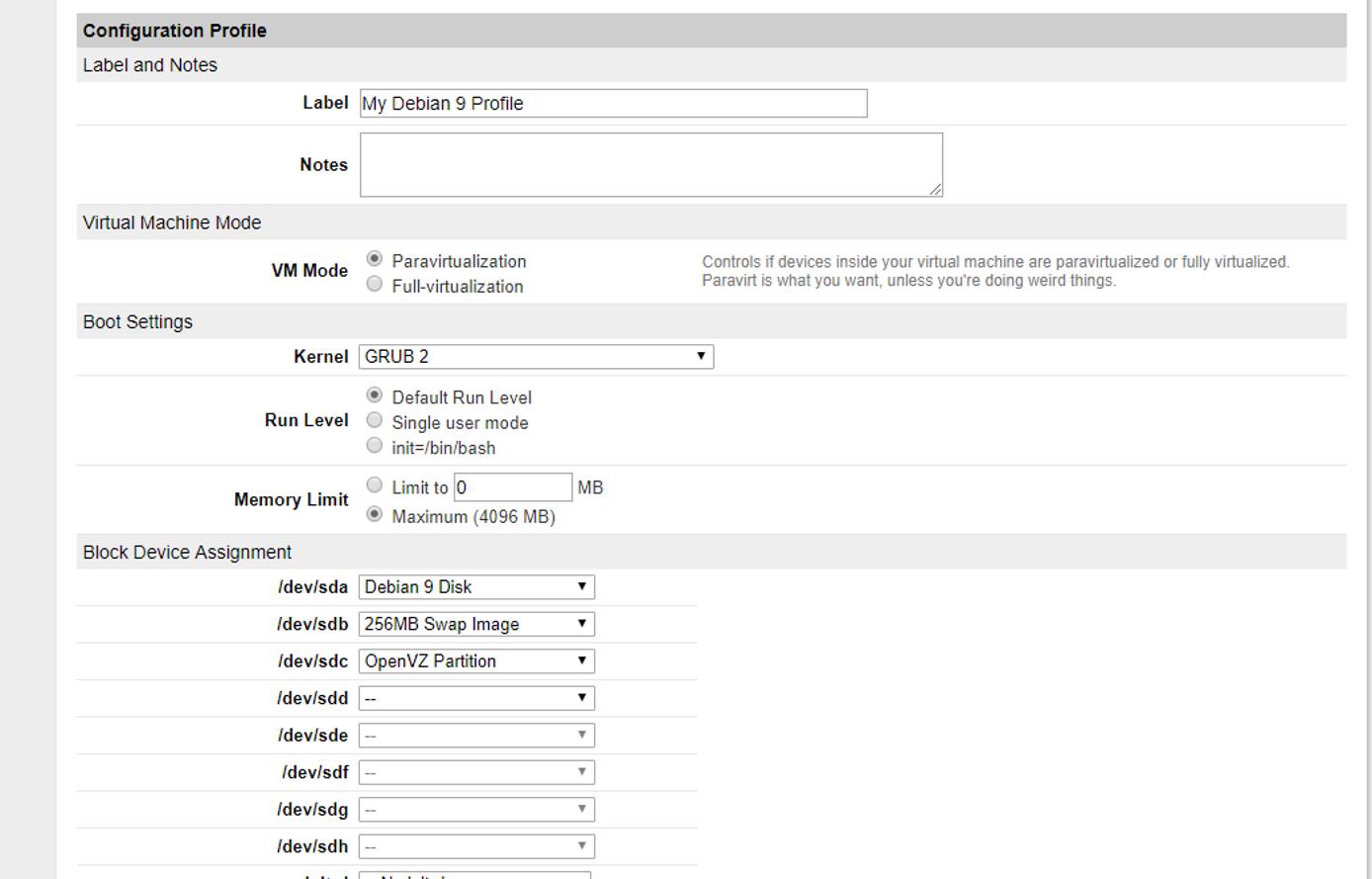Click the Configuration Profile header

coord(176,31)
